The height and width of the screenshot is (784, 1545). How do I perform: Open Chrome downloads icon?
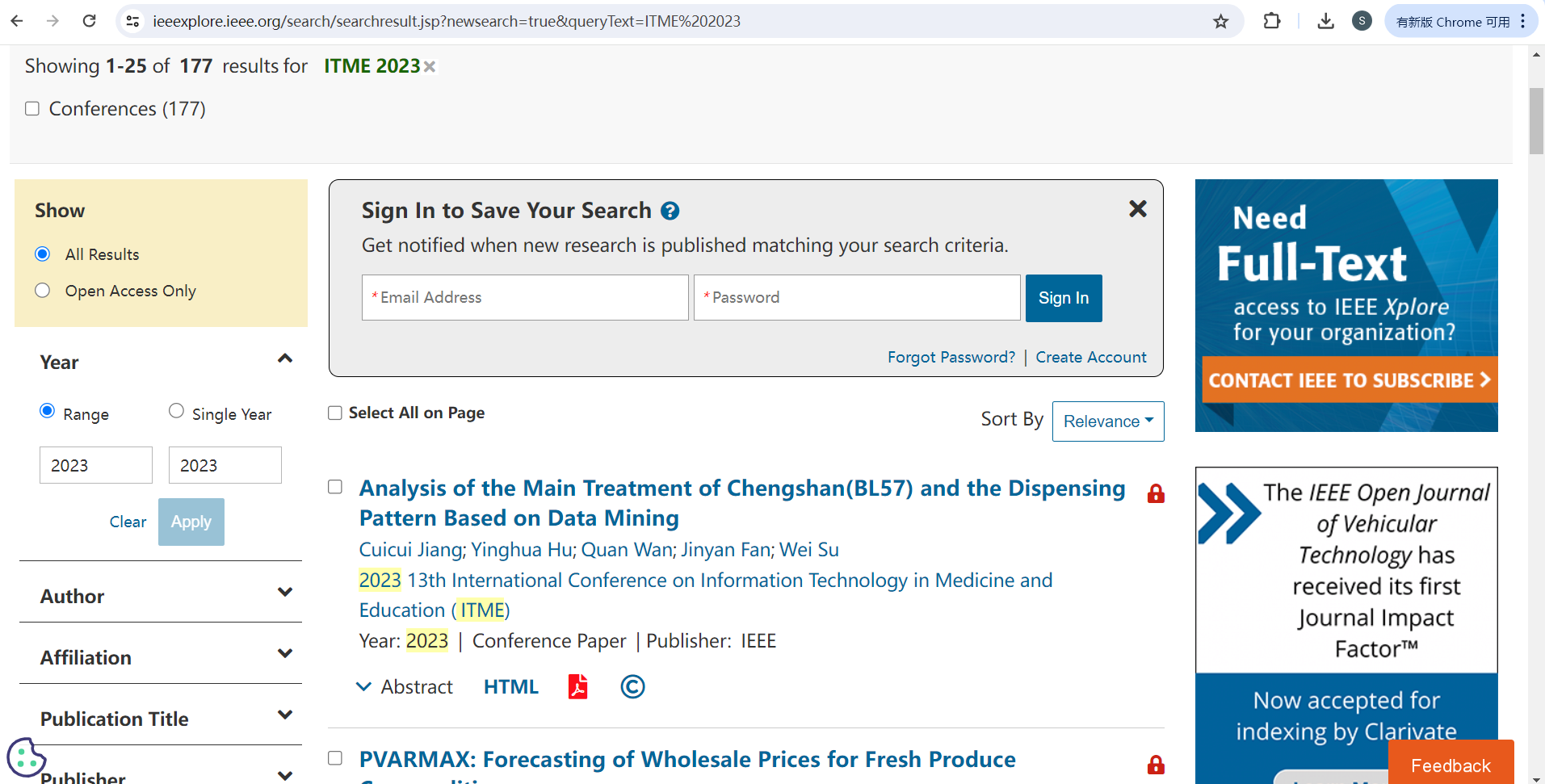pyautogui.click(x=1325, y=22)
